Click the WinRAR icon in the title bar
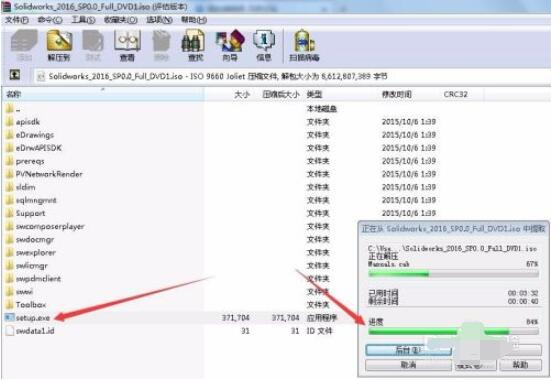This screenshot has width=560, height=382. point(6,6)
